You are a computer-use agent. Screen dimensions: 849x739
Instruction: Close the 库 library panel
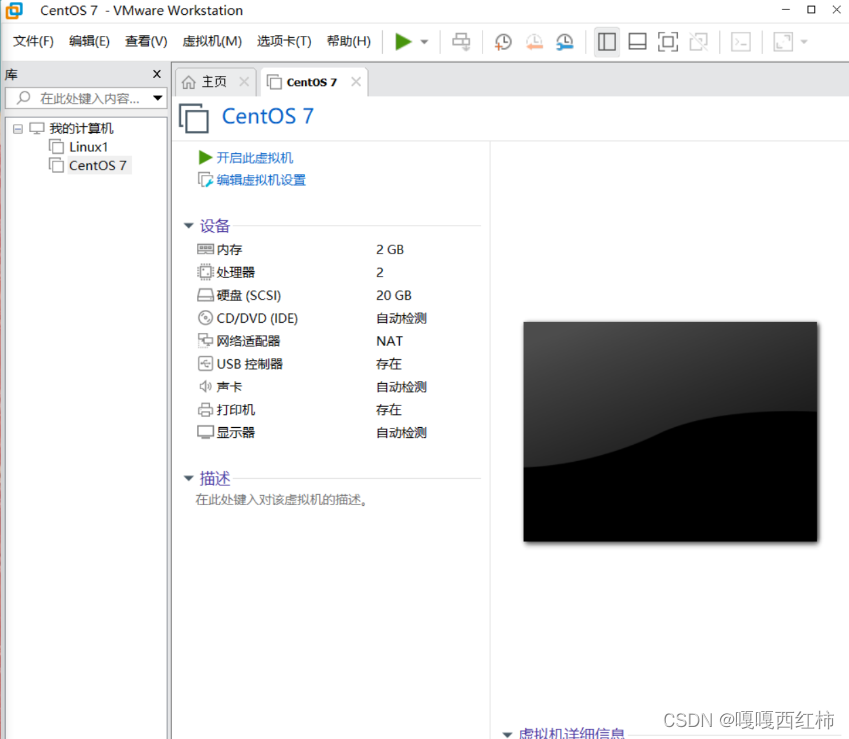[157, 74]
